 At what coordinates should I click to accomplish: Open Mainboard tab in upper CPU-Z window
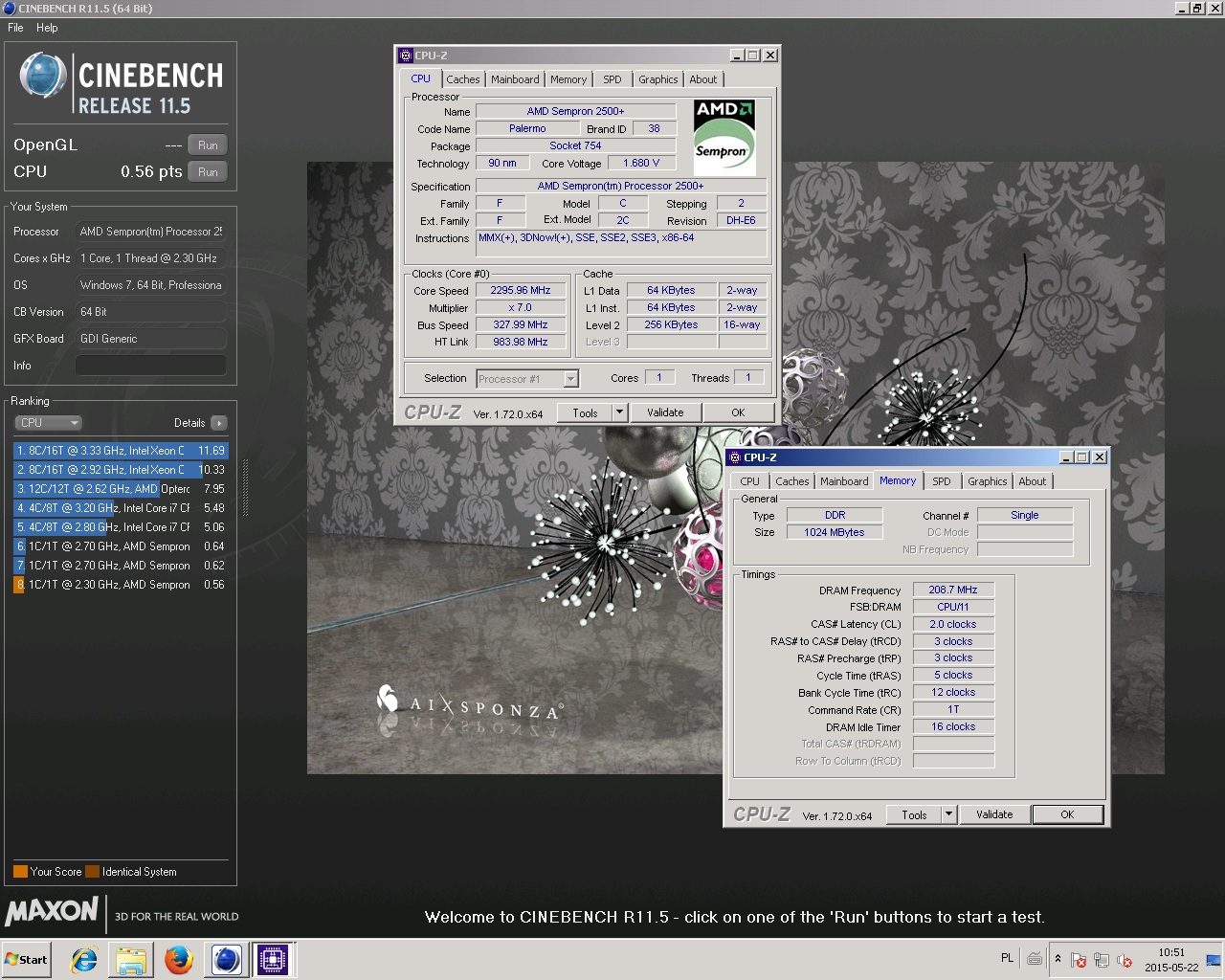click(x=515, y=79)
